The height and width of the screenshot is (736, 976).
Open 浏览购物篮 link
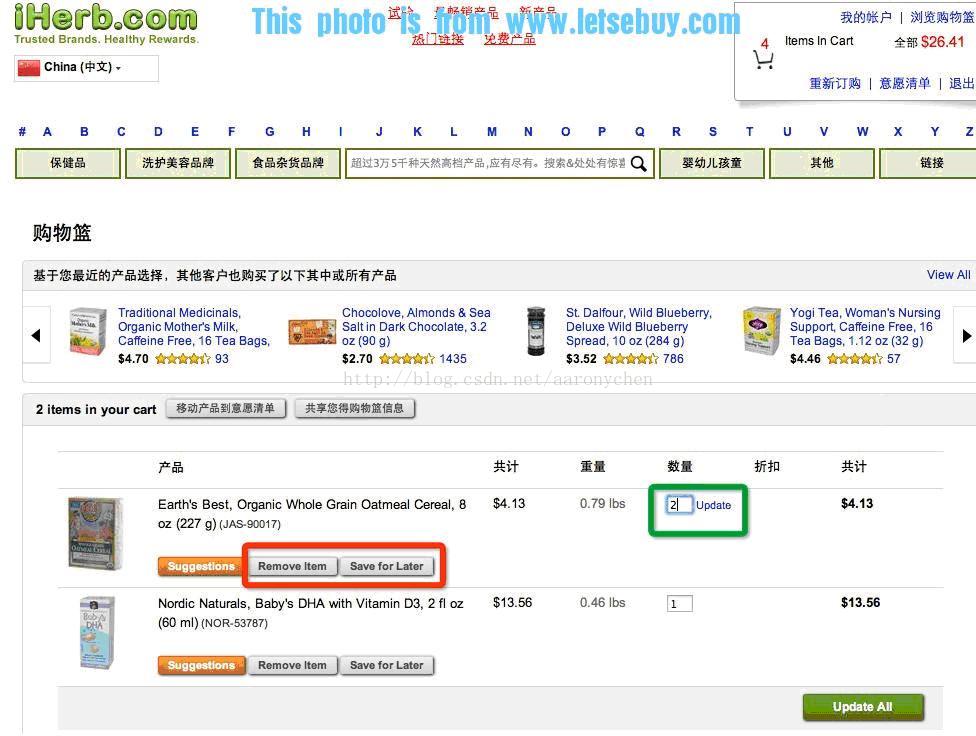tap(942, 17)
